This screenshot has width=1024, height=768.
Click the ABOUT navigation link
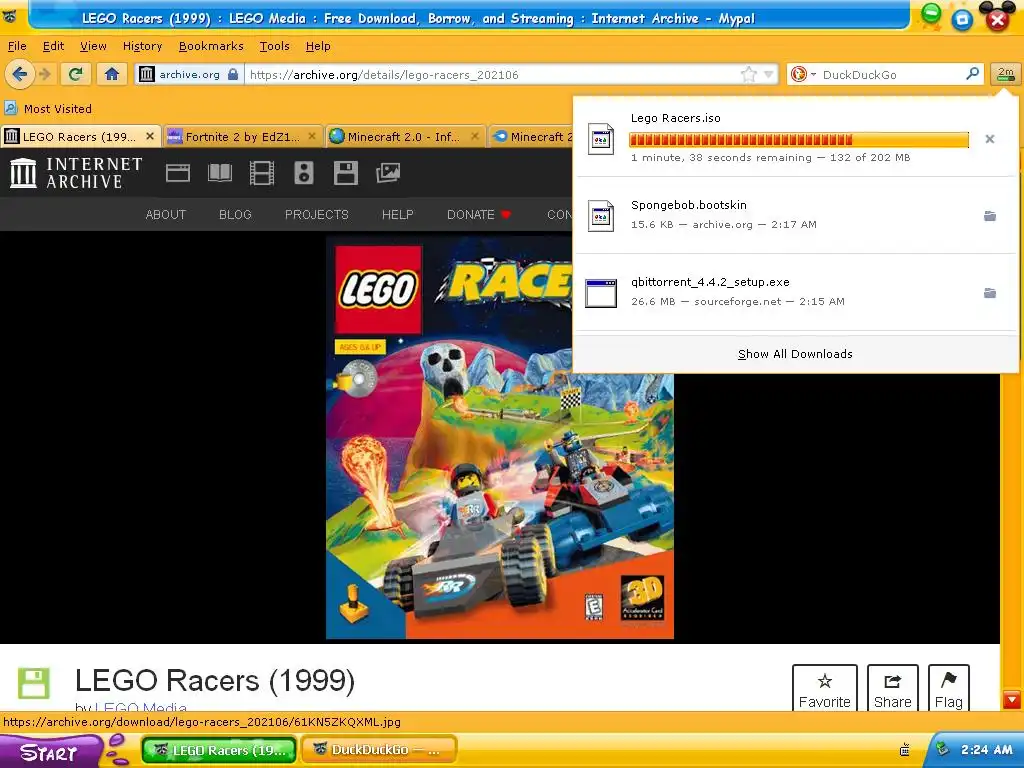(x=166, y=214)
